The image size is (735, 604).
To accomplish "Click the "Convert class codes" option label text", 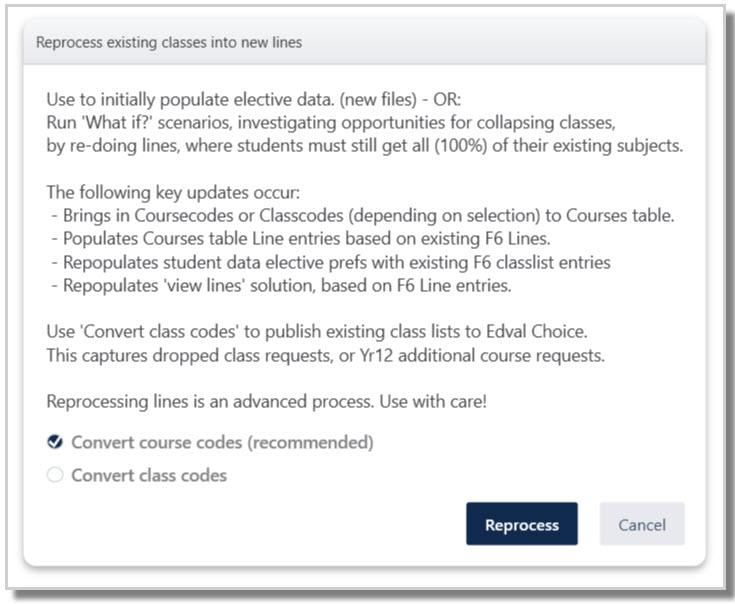I will (x=149, y=475).
